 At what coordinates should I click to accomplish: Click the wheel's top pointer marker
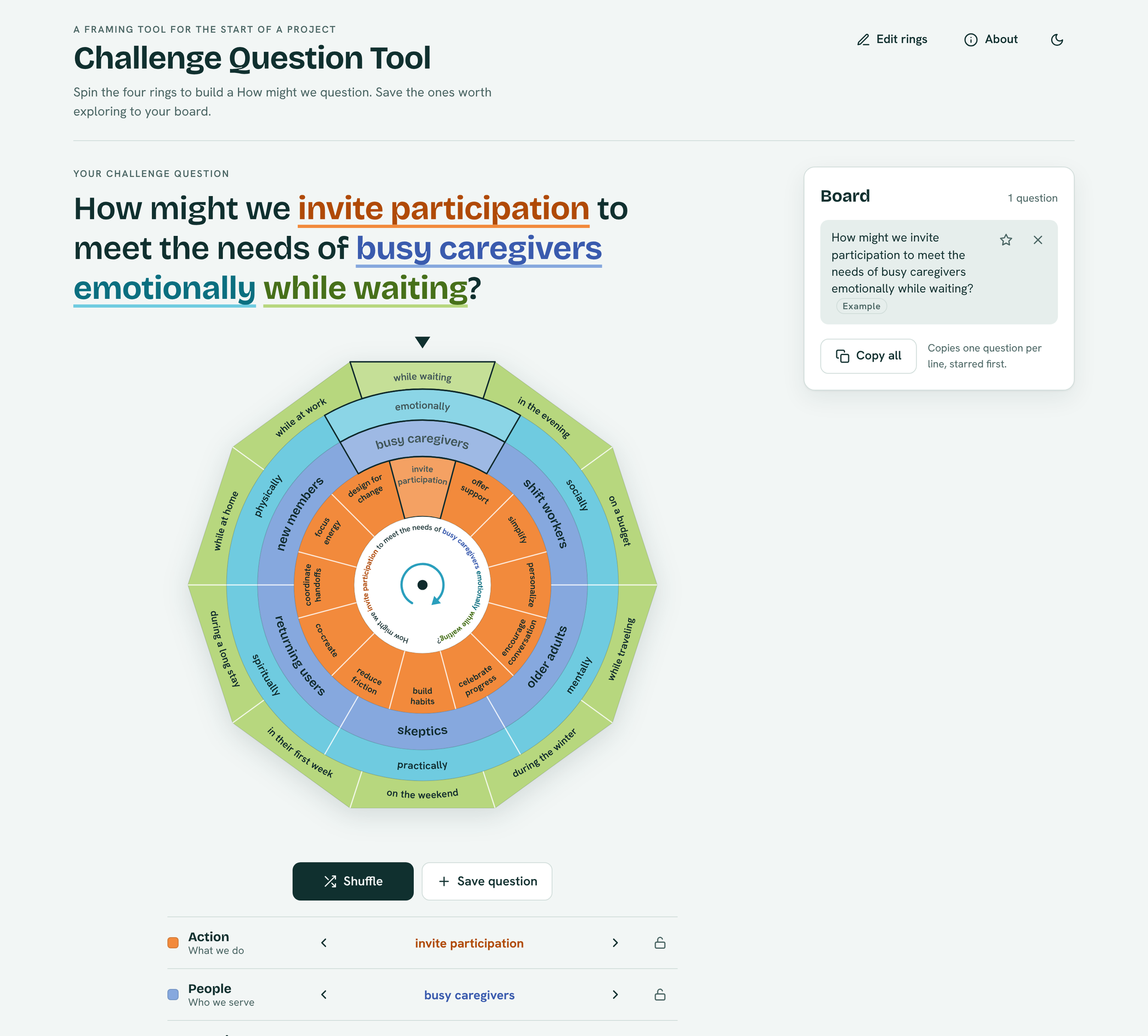click(x=422, y=342)
